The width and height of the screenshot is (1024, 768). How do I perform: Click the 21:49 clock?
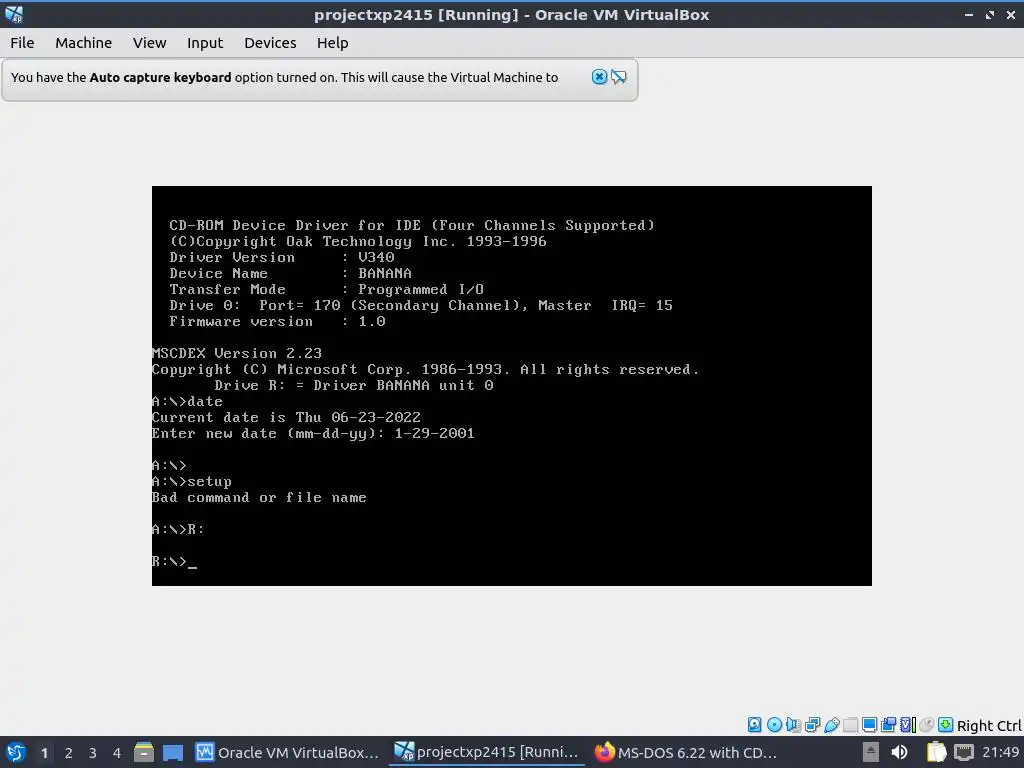[1000, 752]
